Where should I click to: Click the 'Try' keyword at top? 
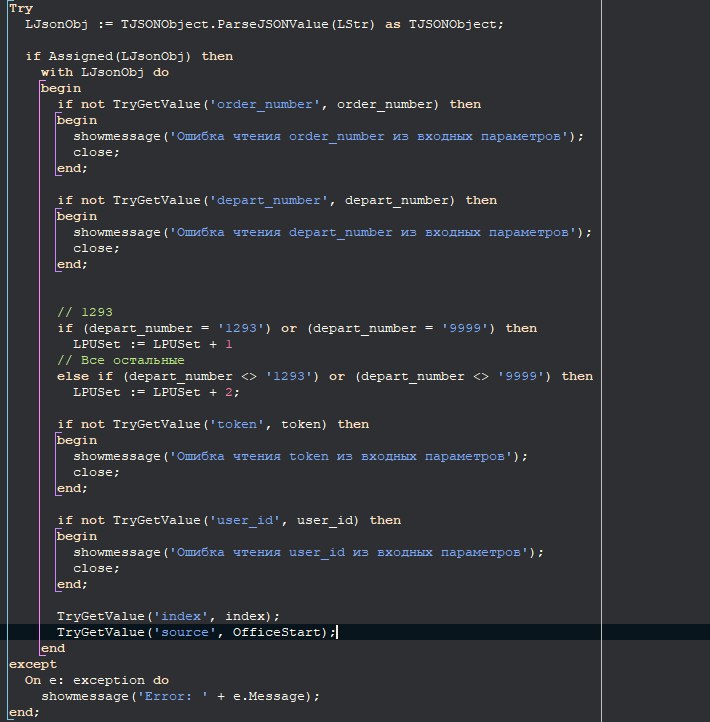click(x=21, y=8)
